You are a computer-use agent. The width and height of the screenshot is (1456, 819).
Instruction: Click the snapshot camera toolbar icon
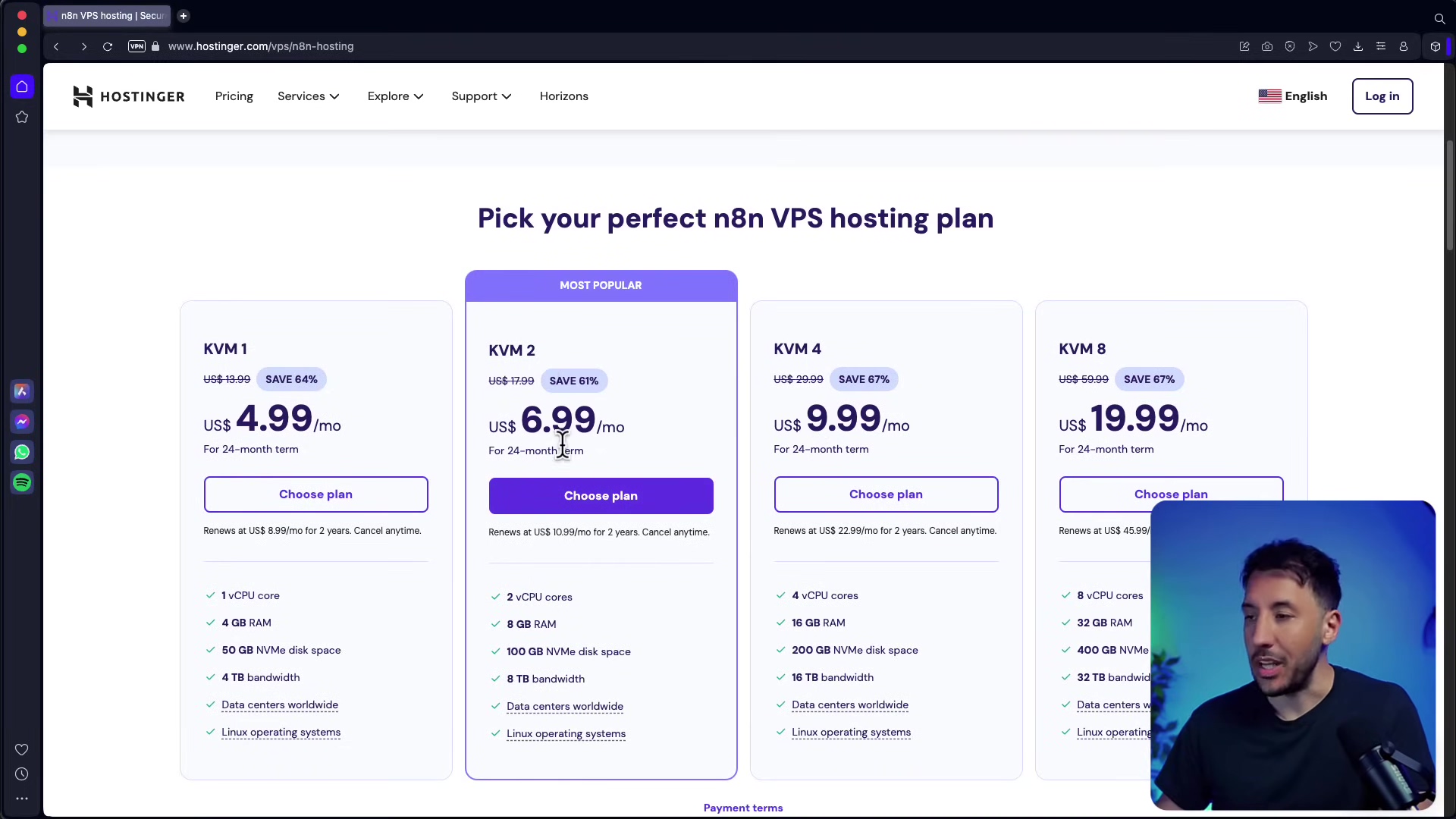tap(1267, 46)
